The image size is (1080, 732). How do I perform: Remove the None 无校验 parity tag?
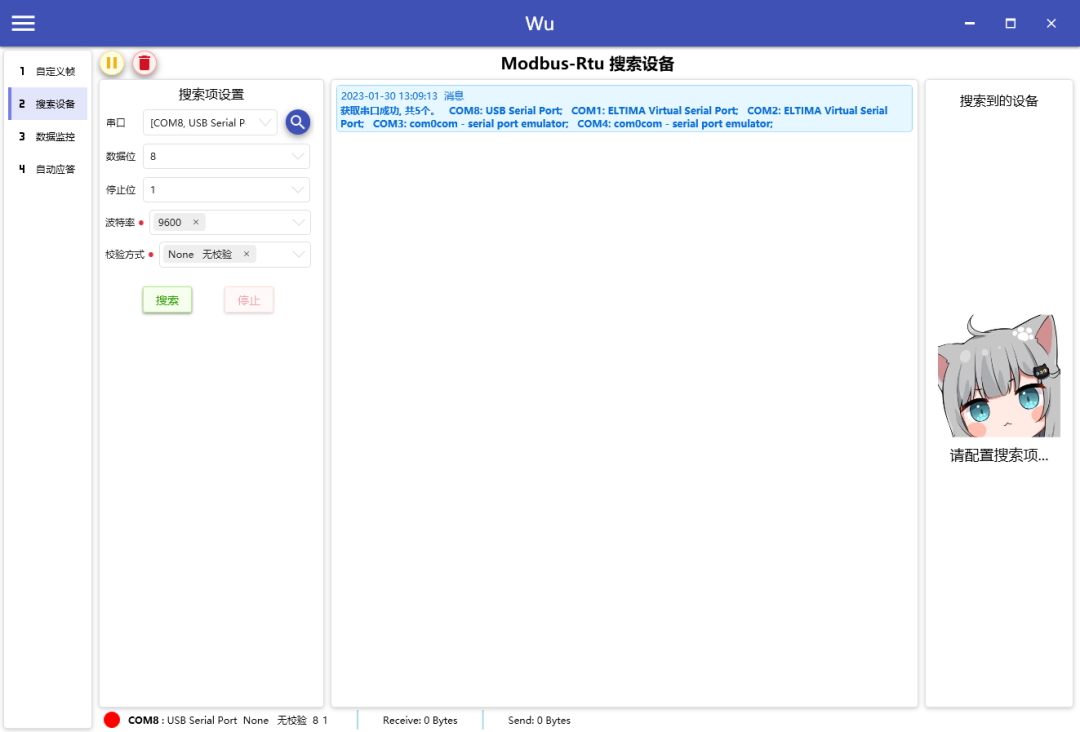click(x=246, y=254)
